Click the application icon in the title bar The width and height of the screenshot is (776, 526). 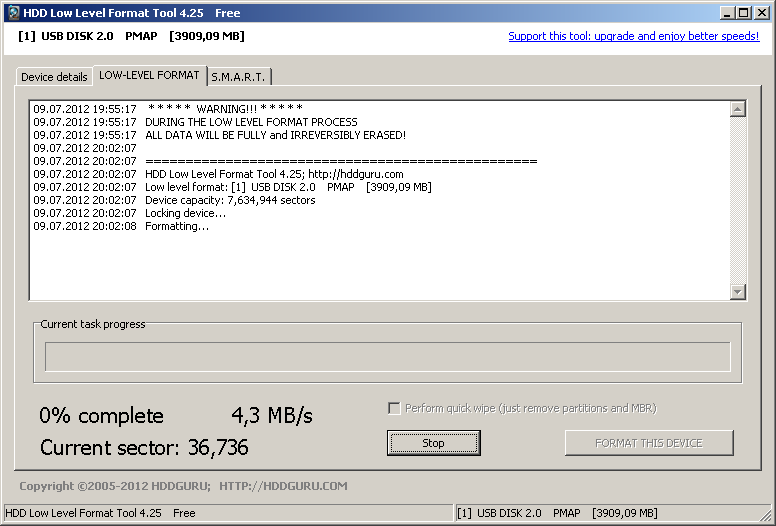coord(12,13)
